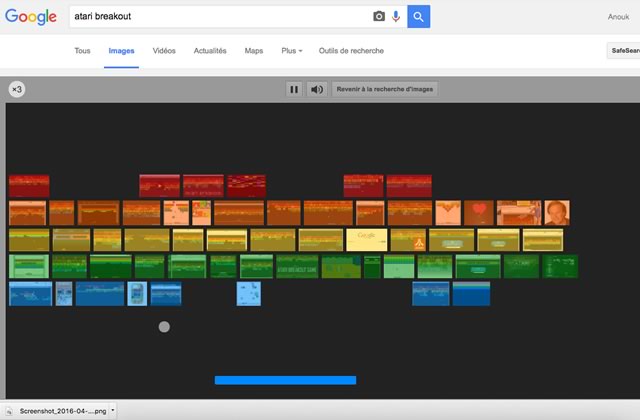640x420 pixels.
Task: Click the yellow Google logo brick
Action: point(366,240)
